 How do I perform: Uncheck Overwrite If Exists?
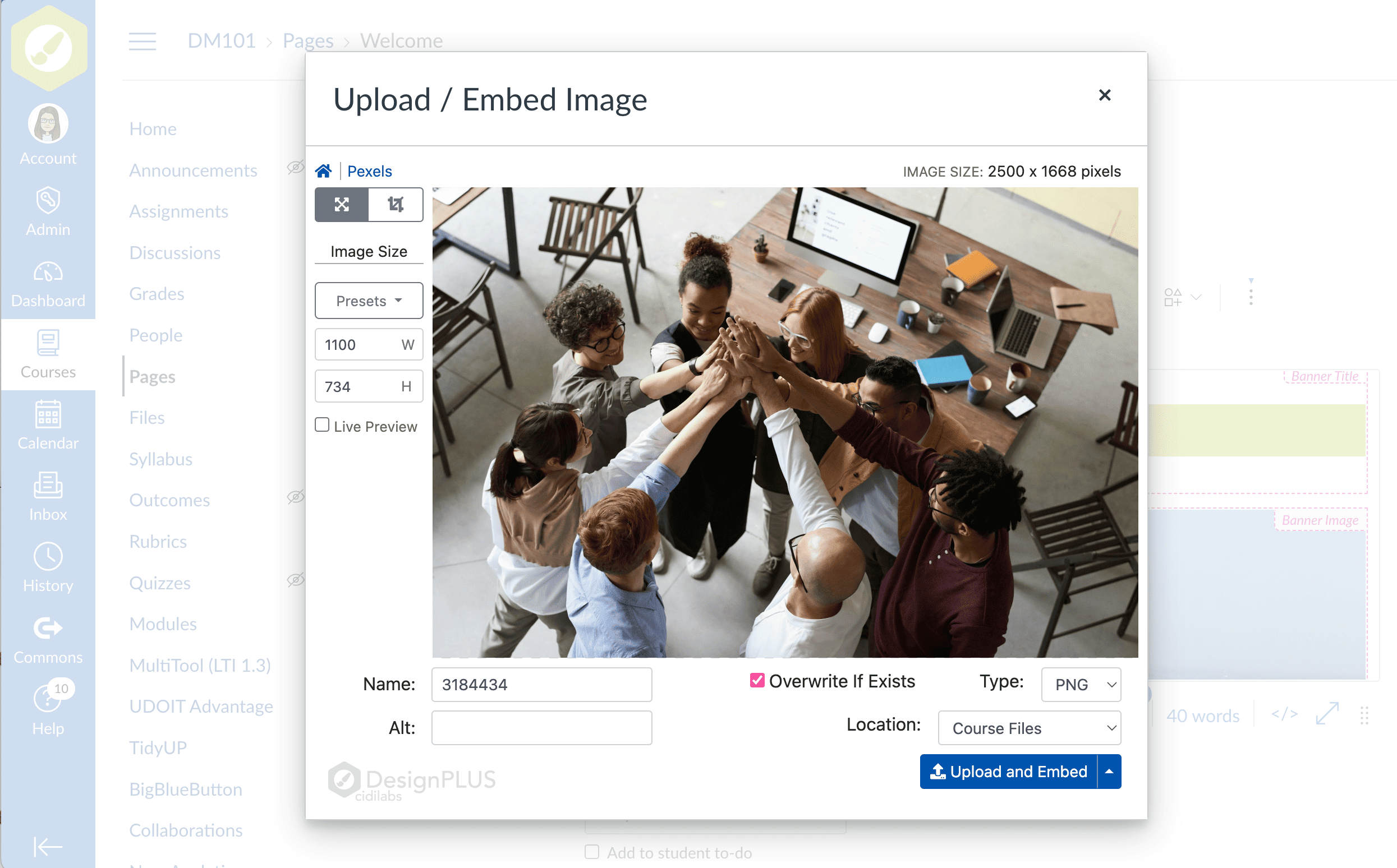click(x=757, y=681)
